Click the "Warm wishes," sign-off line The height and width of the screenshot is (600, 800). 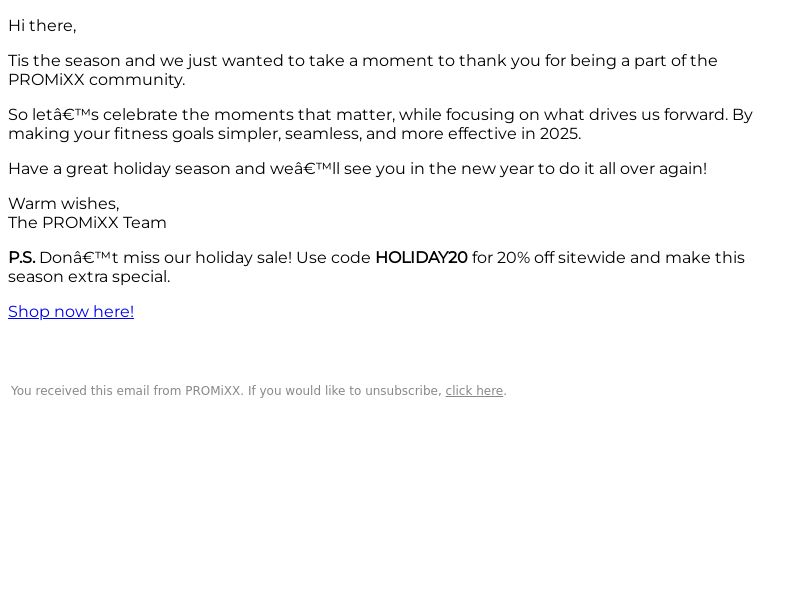pyautogui.click(x=64, y=204)
